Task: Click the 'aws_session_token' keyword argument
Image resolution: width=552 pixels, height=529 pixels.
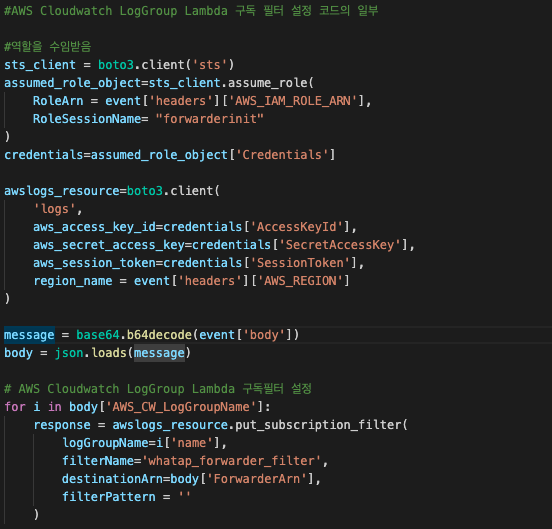Action: pos(94,263)
